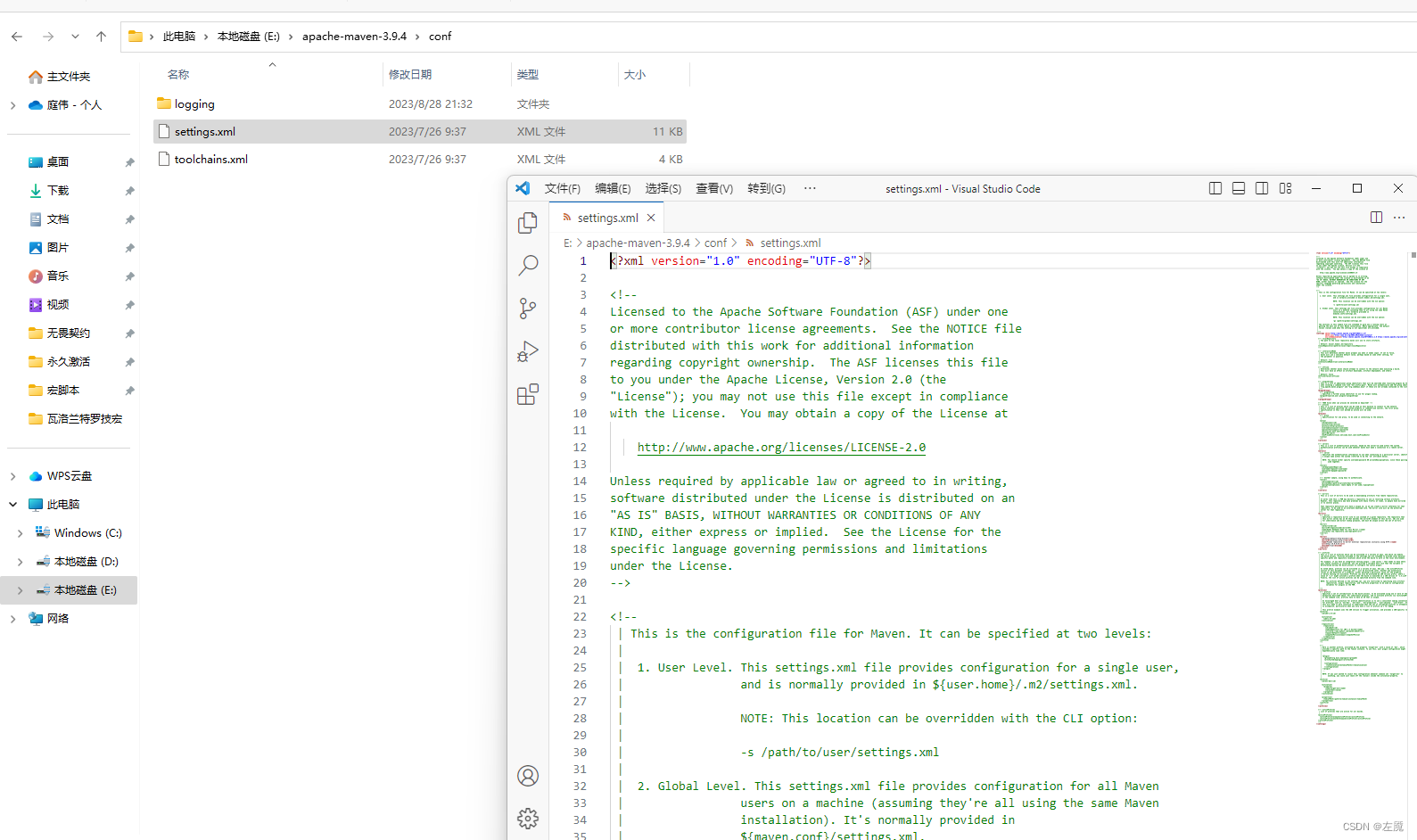Expand the 庭伟 - 个人 OneDrive node
Image resolution: width=1417 pixels, height=840 pixels.
(12, 105)
